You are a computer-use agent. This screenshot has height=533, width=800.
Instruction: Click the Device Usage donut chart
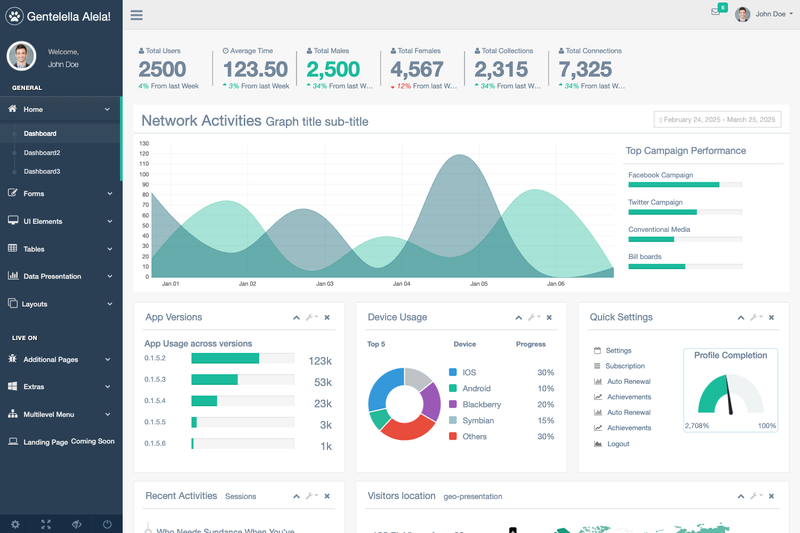404,403
